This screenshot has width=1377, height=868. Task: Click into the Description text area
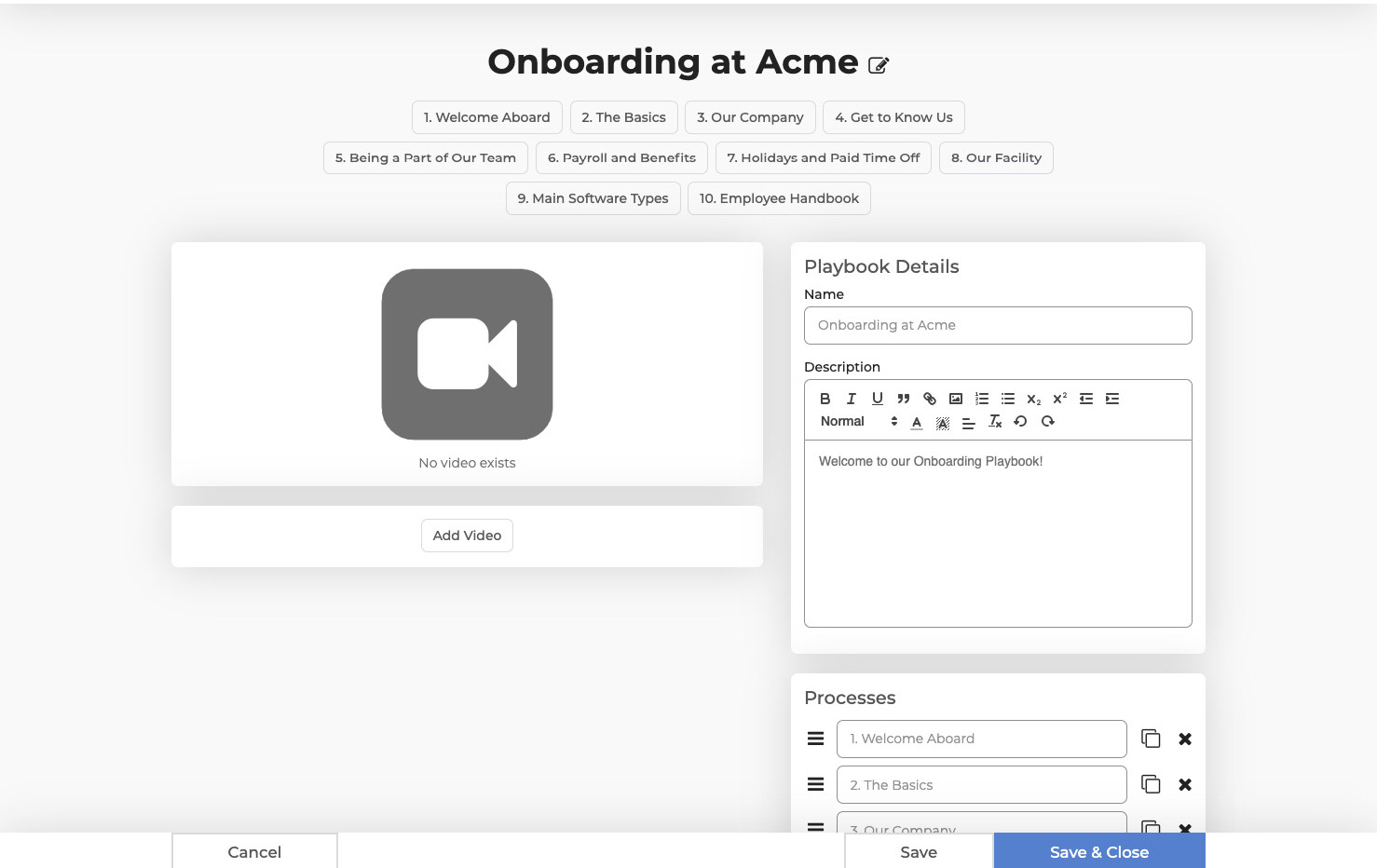pyautogui.click(x=998, y=534)
